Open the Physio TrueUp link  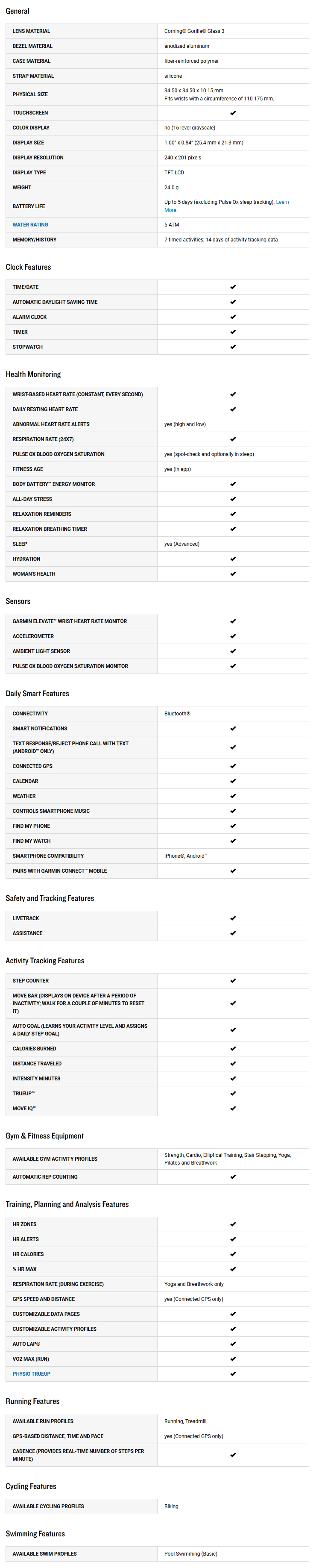click(x=32, y=1374)
